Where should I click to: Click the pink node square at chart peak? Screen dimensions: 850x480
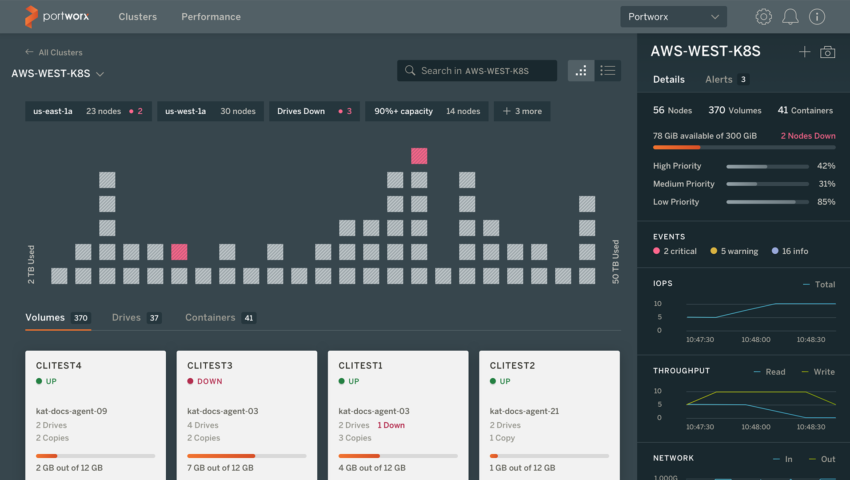tap(419, 156)
